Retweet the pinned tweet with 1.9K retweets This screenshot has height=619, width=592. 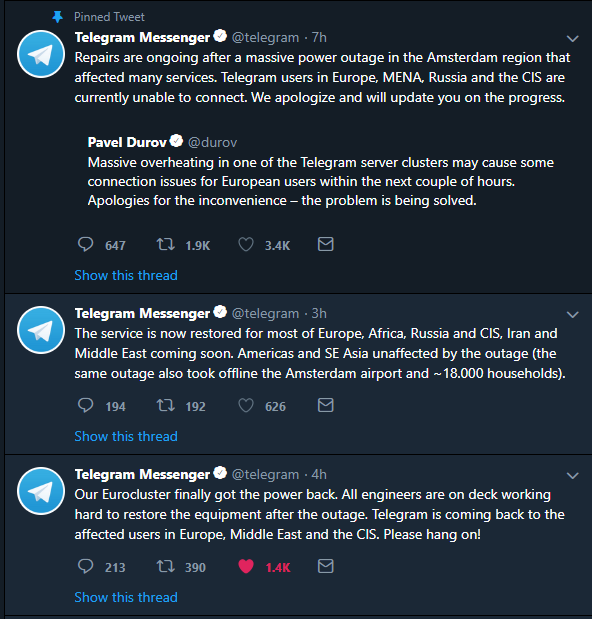[x=165, y=245]
